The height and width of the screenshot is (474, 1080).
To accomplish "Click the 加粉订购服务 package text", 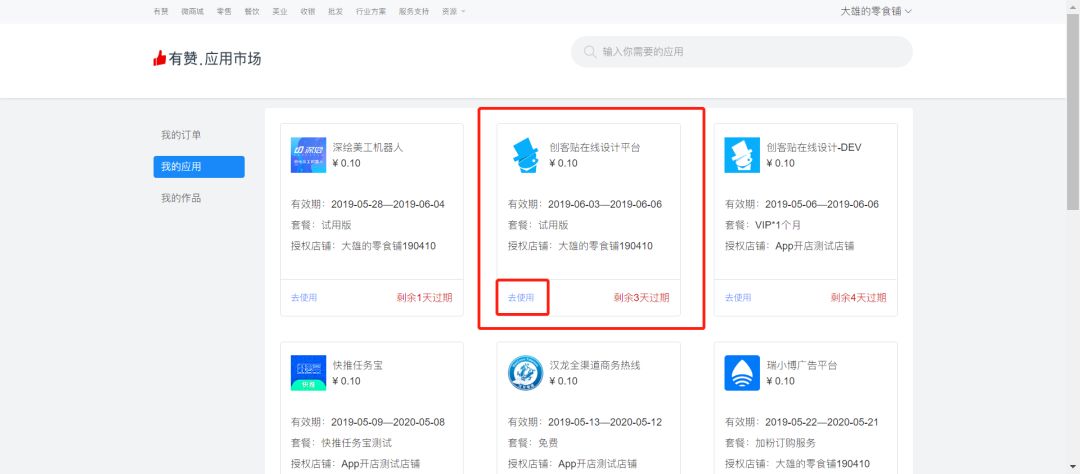I will [x=785, y=443].
